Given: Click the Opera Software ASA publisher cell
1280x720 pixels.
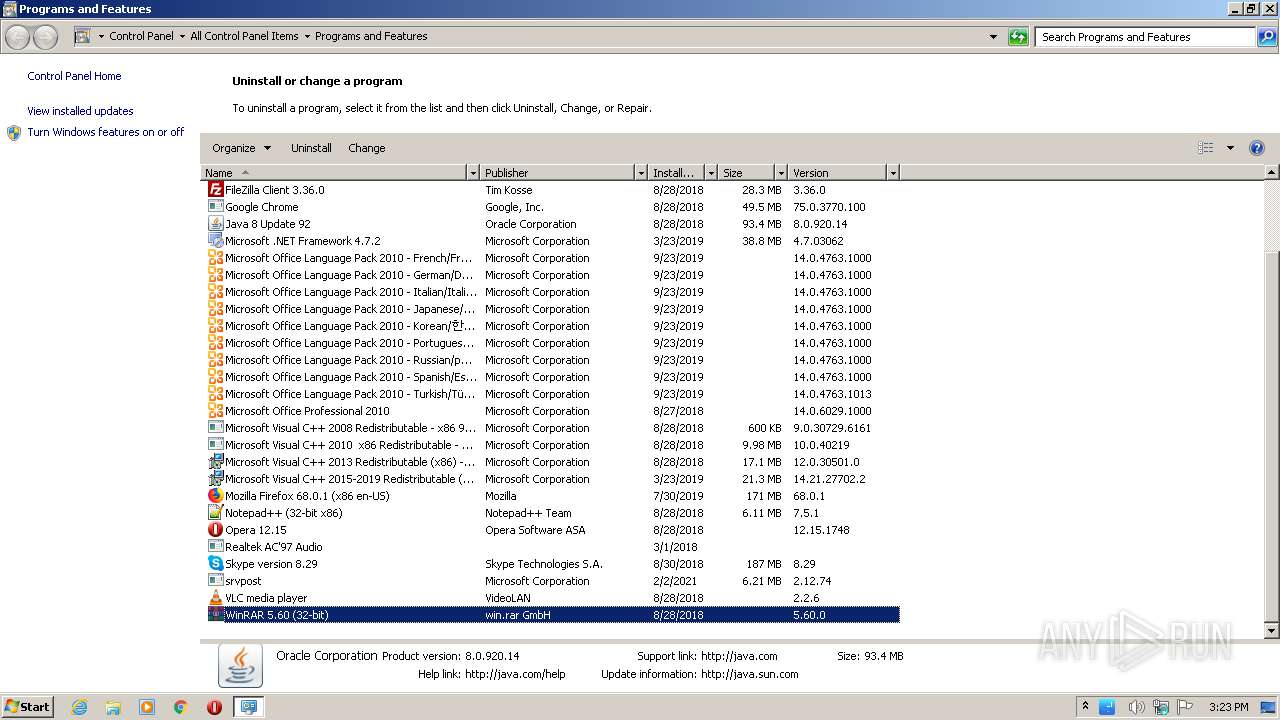Looking at the screenshot, I should (x=535, y=530).
